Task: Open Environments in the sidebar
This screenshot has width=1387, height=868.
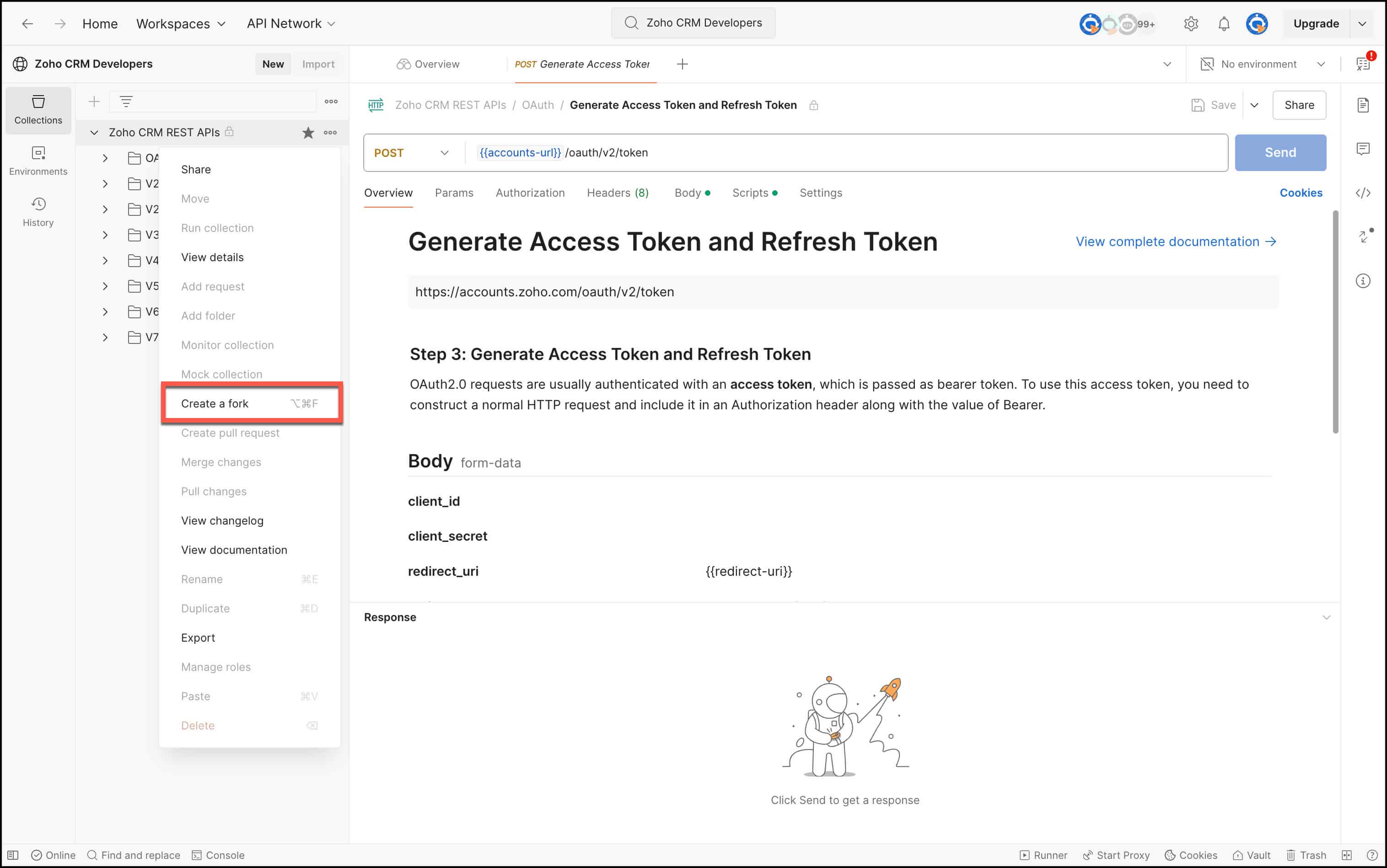Action: coord(38,161)
